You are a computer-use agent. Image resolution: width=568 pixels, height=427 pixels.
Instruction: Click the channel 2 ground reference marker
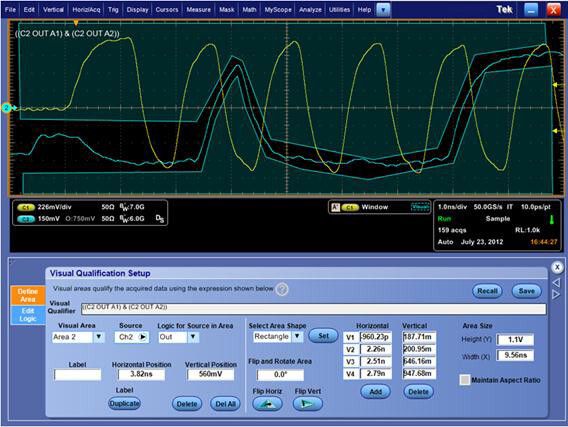pyautogui.click(x=7, y=108)
